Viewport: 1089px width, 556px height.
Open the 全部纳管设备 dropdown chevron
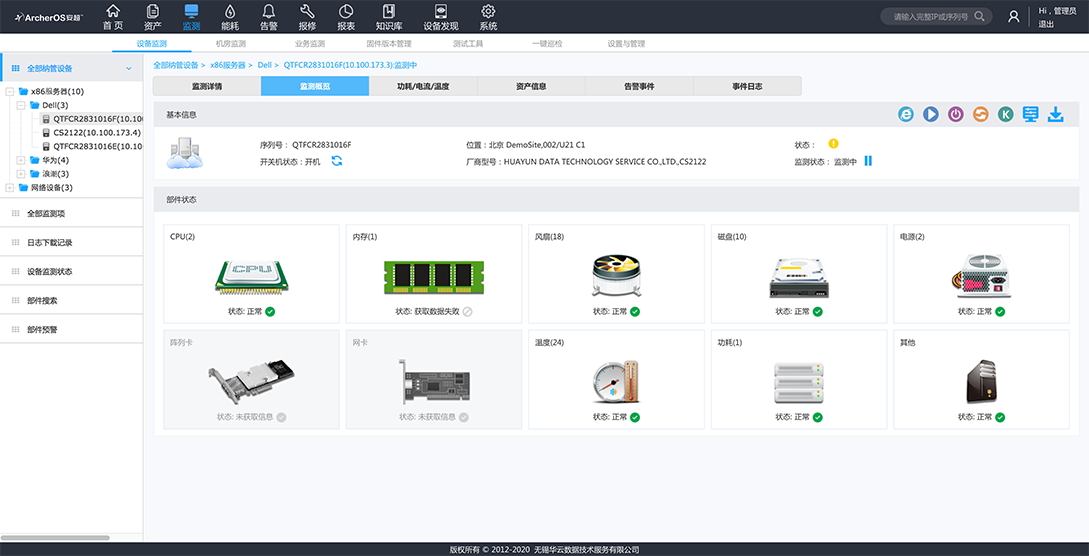point(129,69)
